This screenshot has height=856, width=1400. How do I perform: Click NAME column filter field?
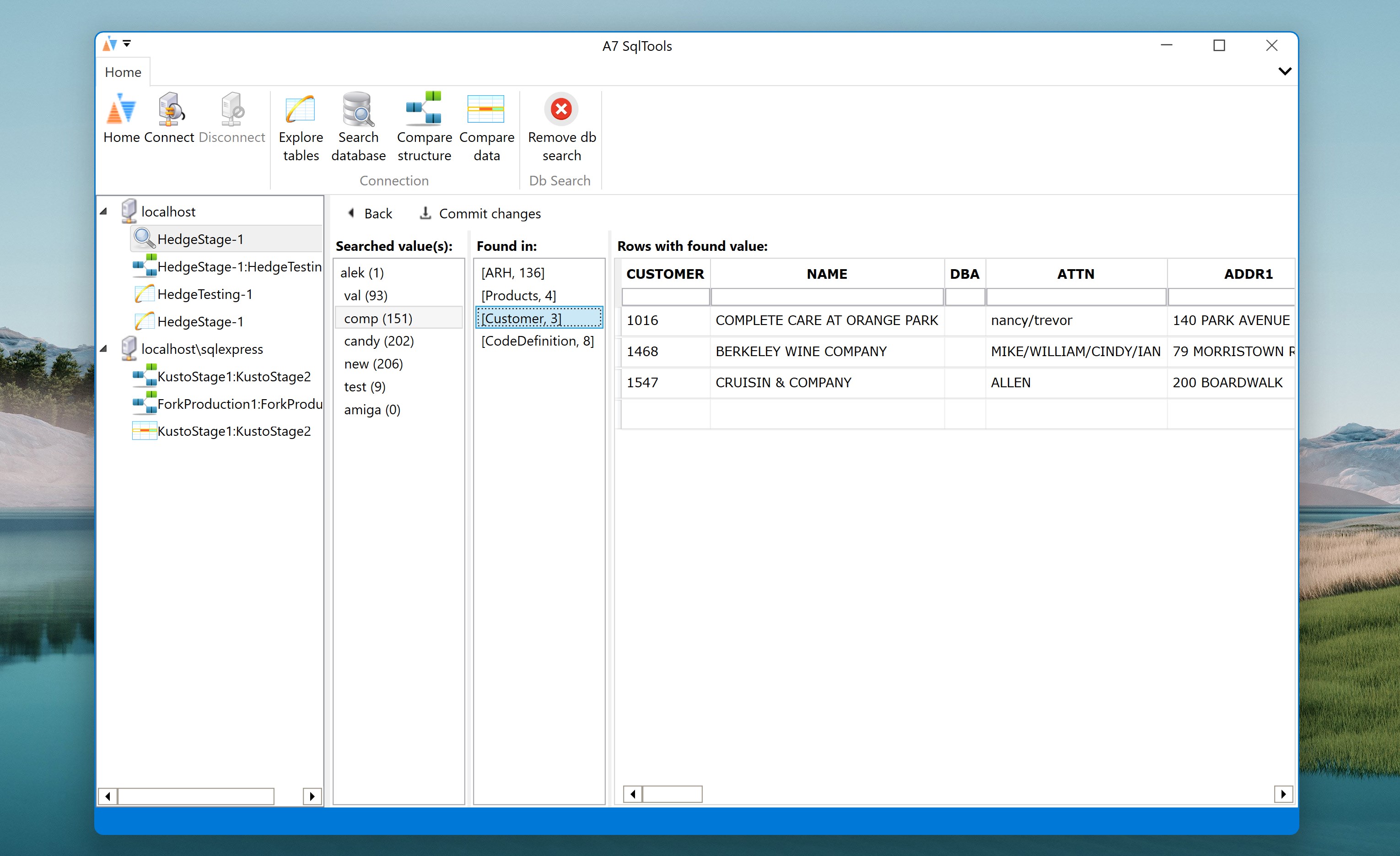click(827, 297)
